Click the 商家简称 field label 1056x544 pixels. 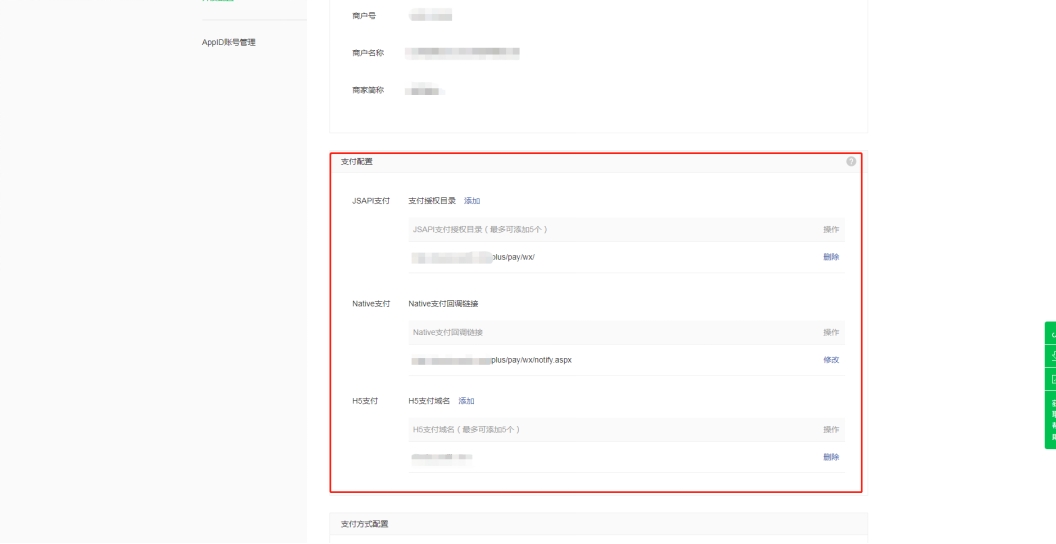(368, 90)
